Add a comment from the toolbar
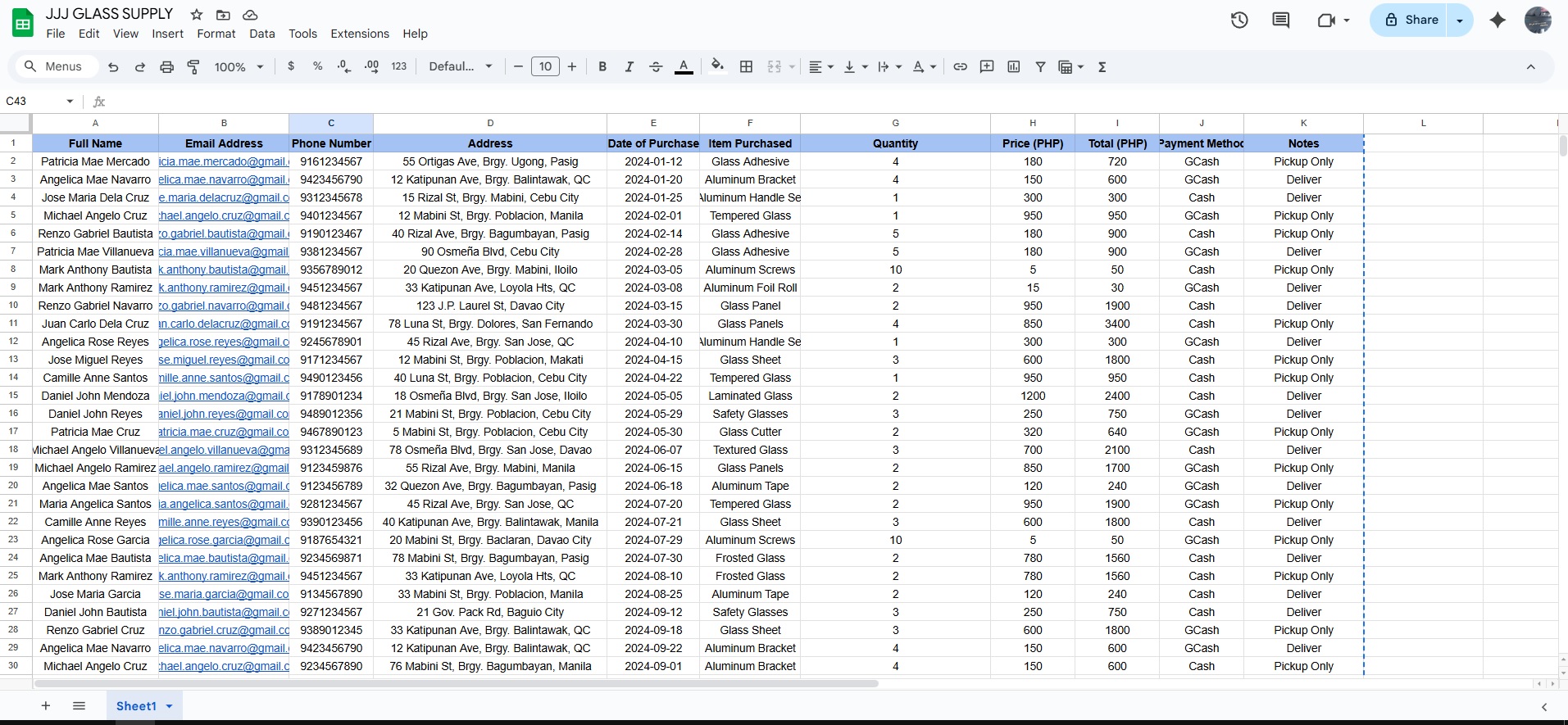 point(987,67)
